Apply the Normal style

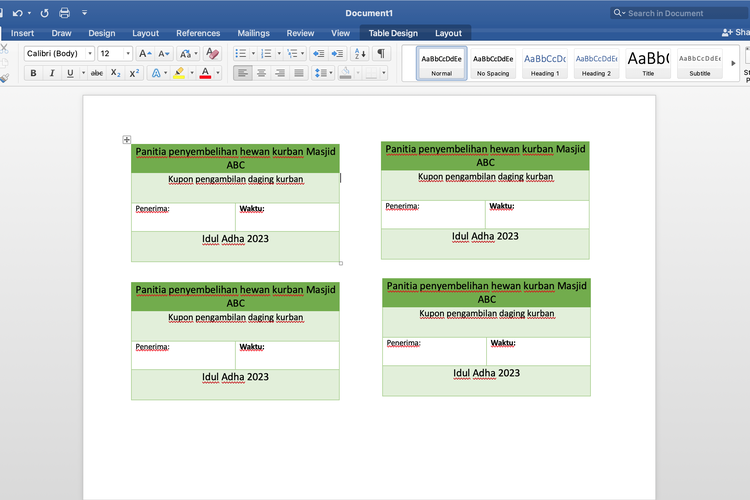[441, 63]
